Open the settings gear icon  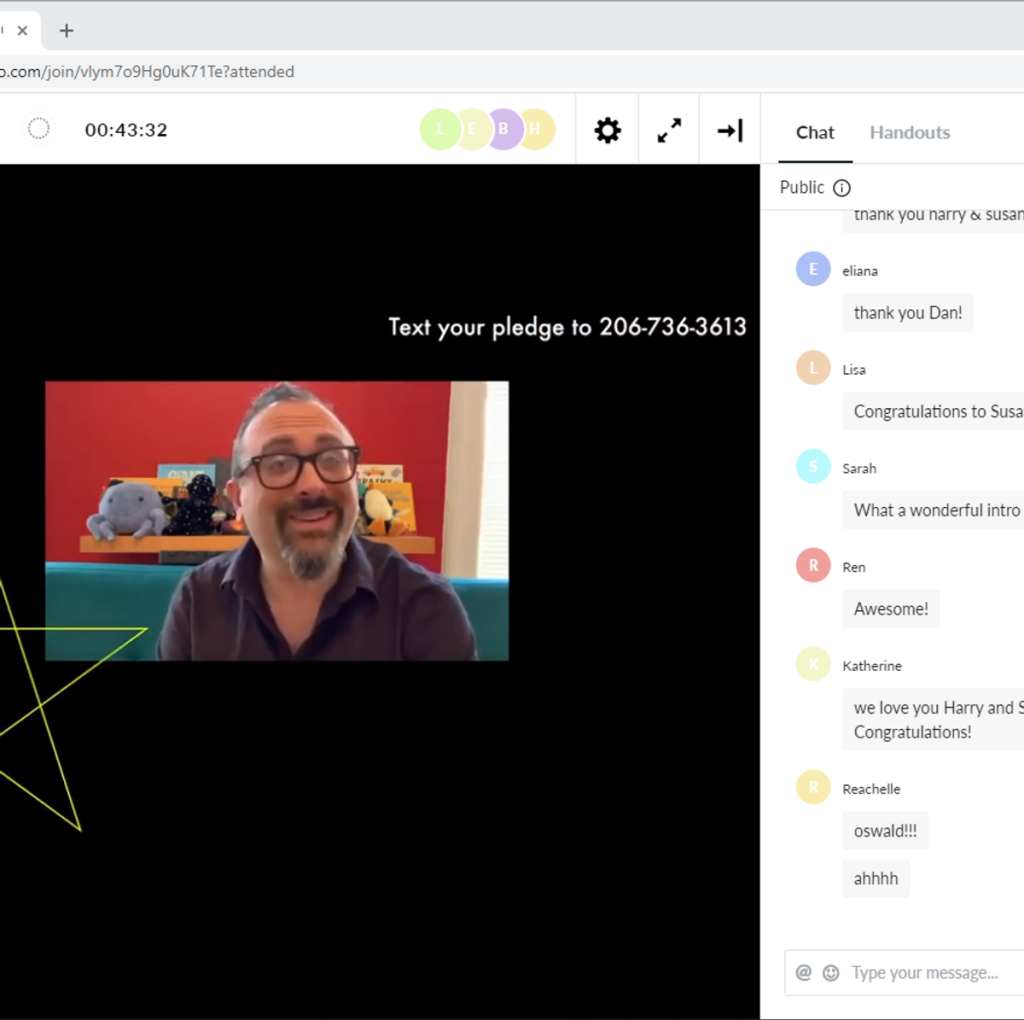[x=607, y=130]
